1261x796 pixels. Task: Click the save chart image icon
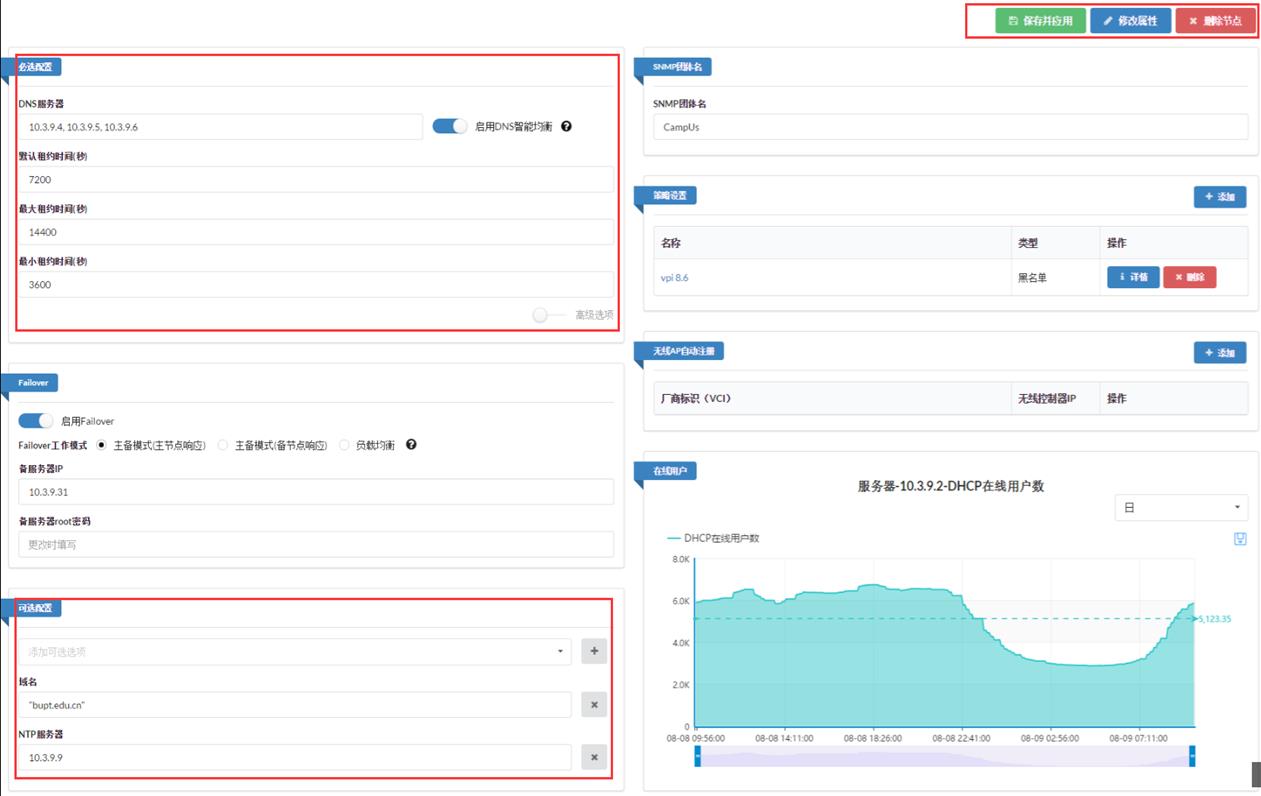point(1240,539)
